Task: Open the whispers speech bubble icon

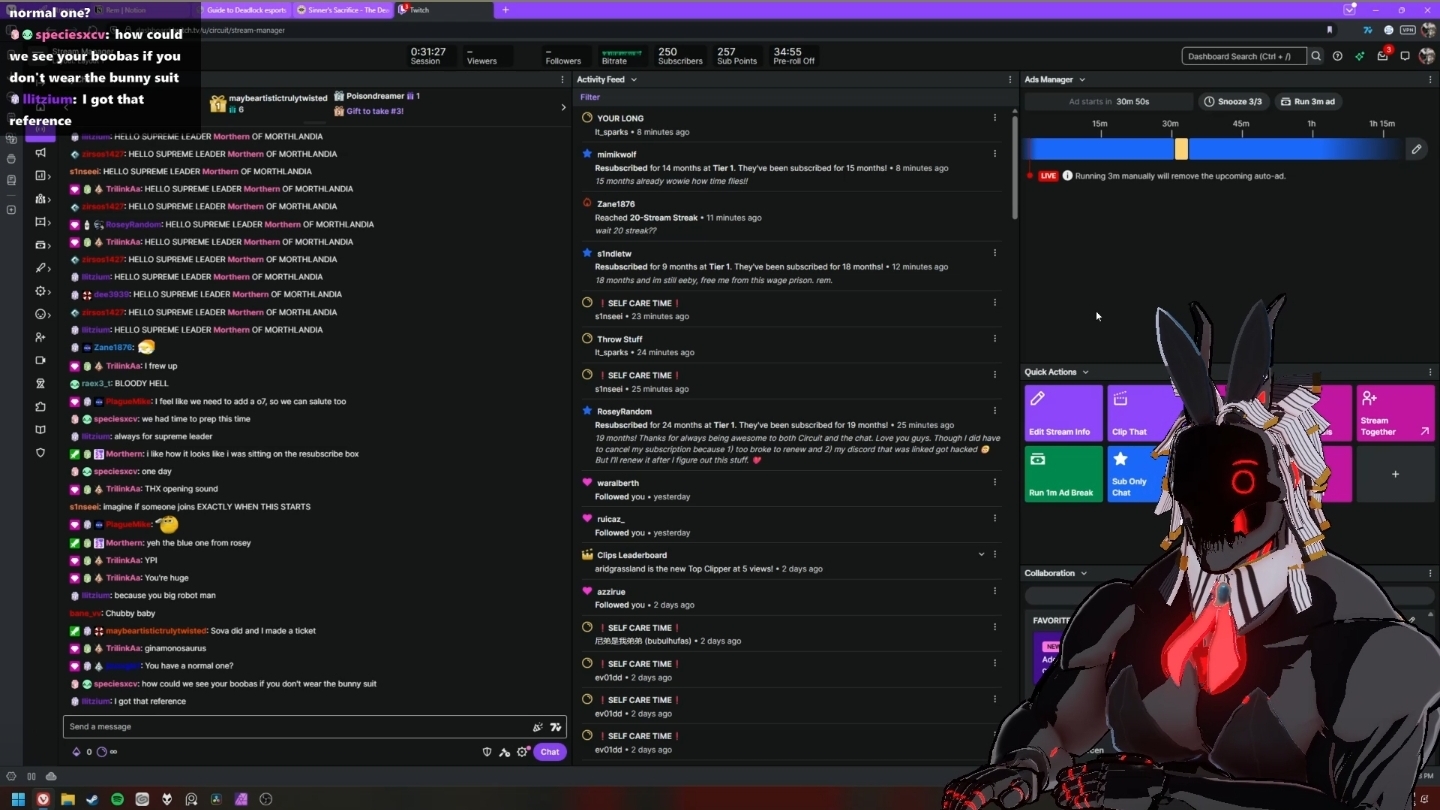Action: click(1405, 56)
